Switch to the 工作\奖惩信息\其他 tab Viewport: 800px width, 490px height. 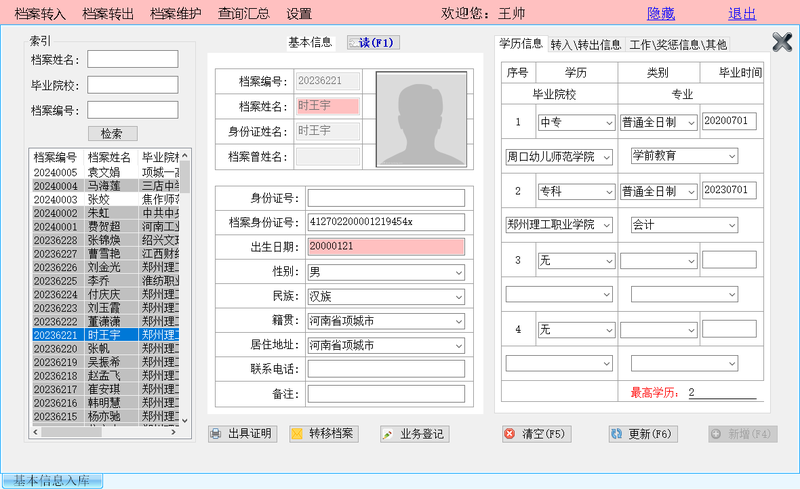coord(678,45)
